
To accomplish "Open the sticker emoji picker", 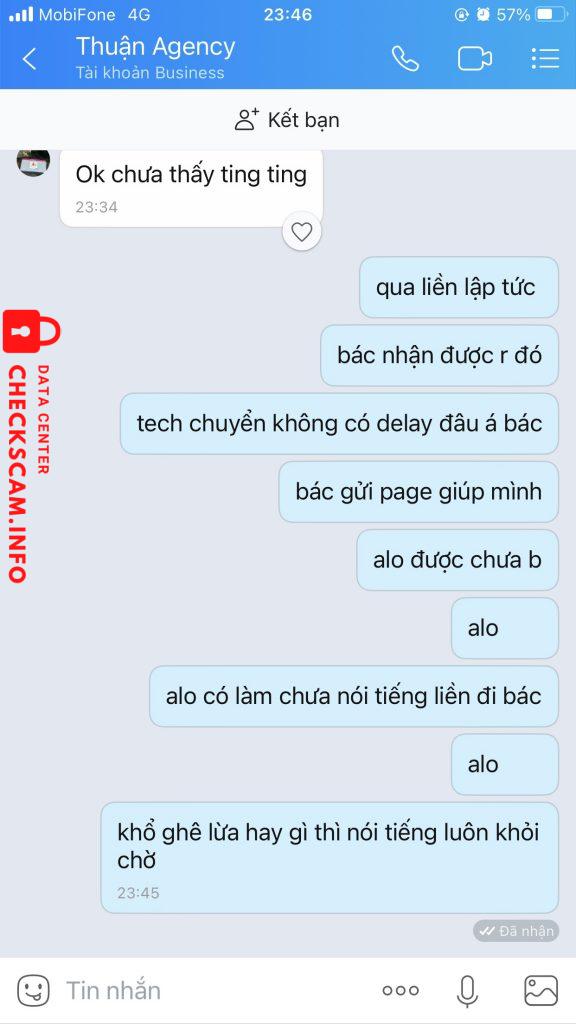I will tap(33, 991).
